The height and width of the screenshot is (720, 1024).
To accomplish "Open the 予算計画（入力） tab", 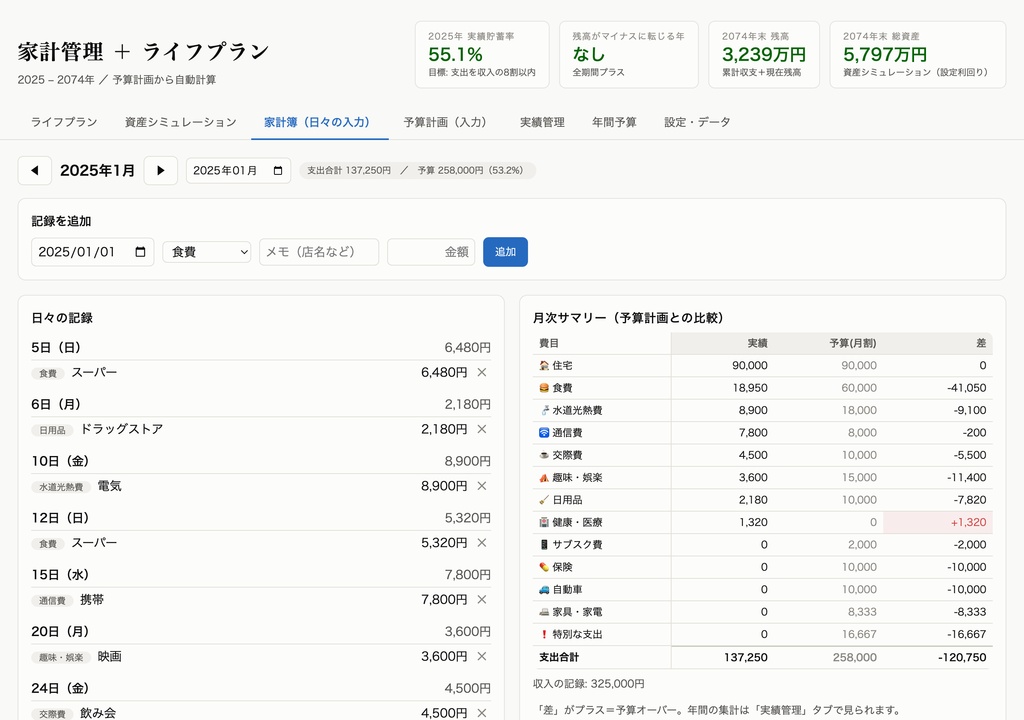I will [447, 122].
